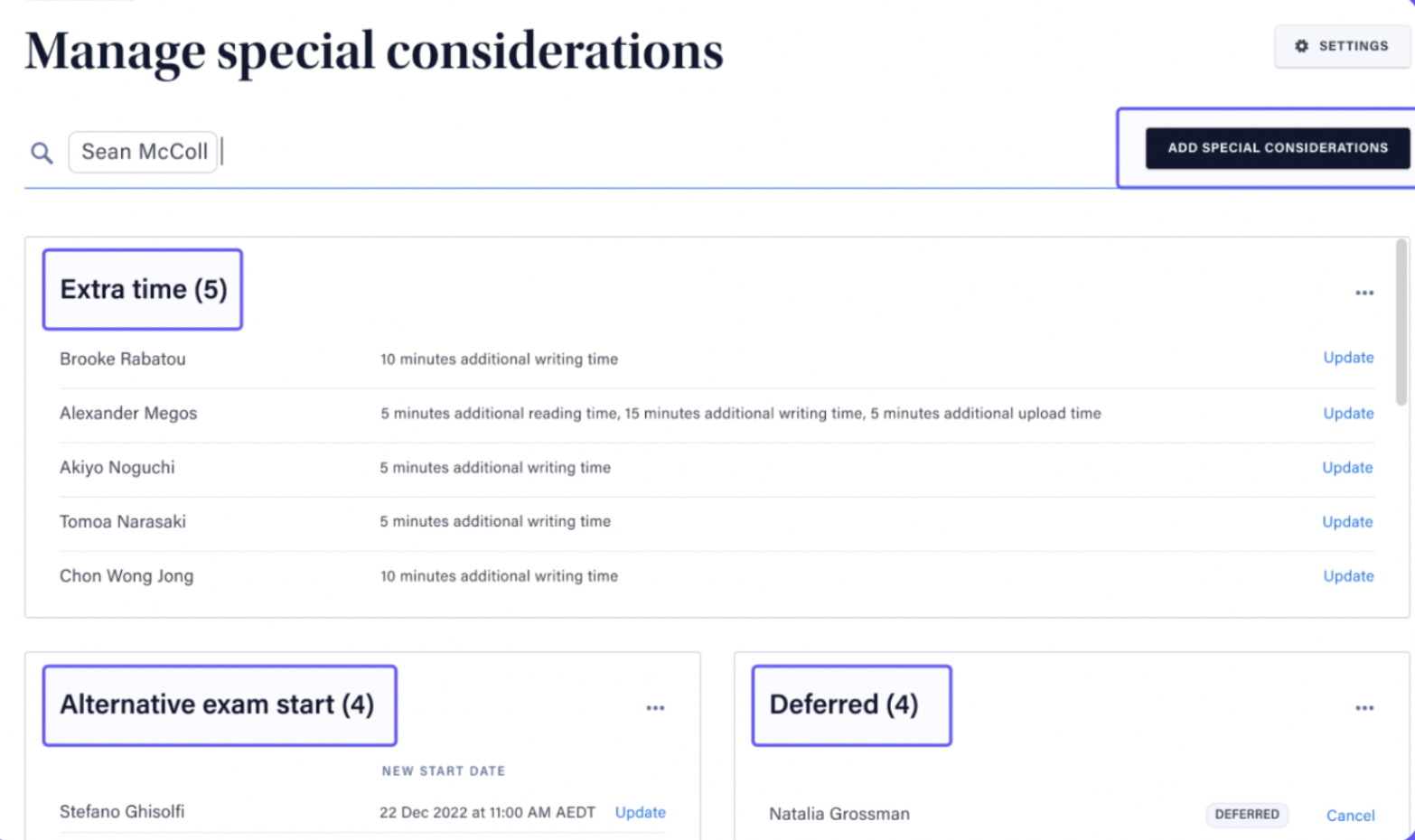Update Akiyo Noguchi's extra time
1415x840 pixels.
(x=1347, y=467)
